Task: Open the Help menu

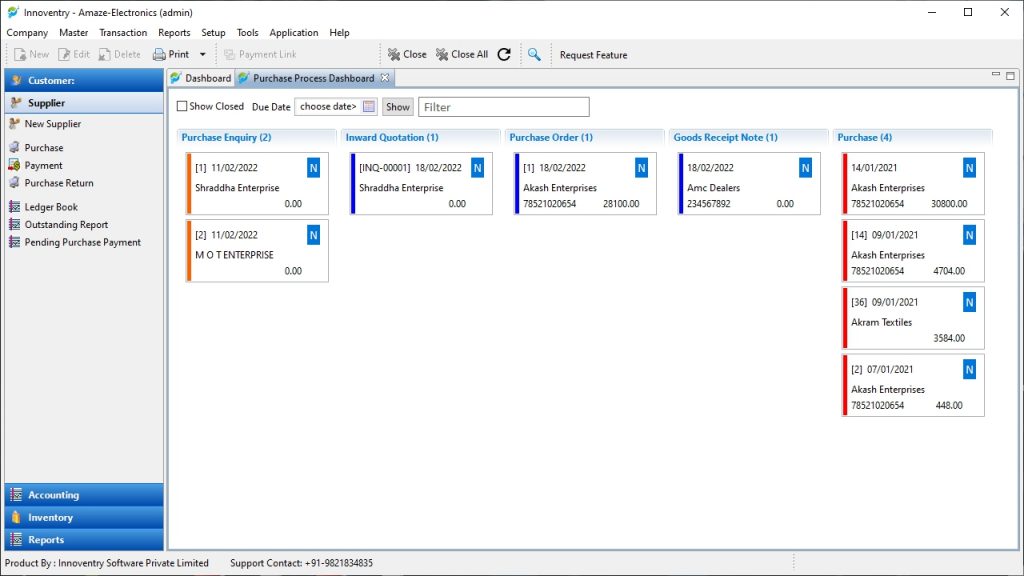Action: [x=340, y=33]
